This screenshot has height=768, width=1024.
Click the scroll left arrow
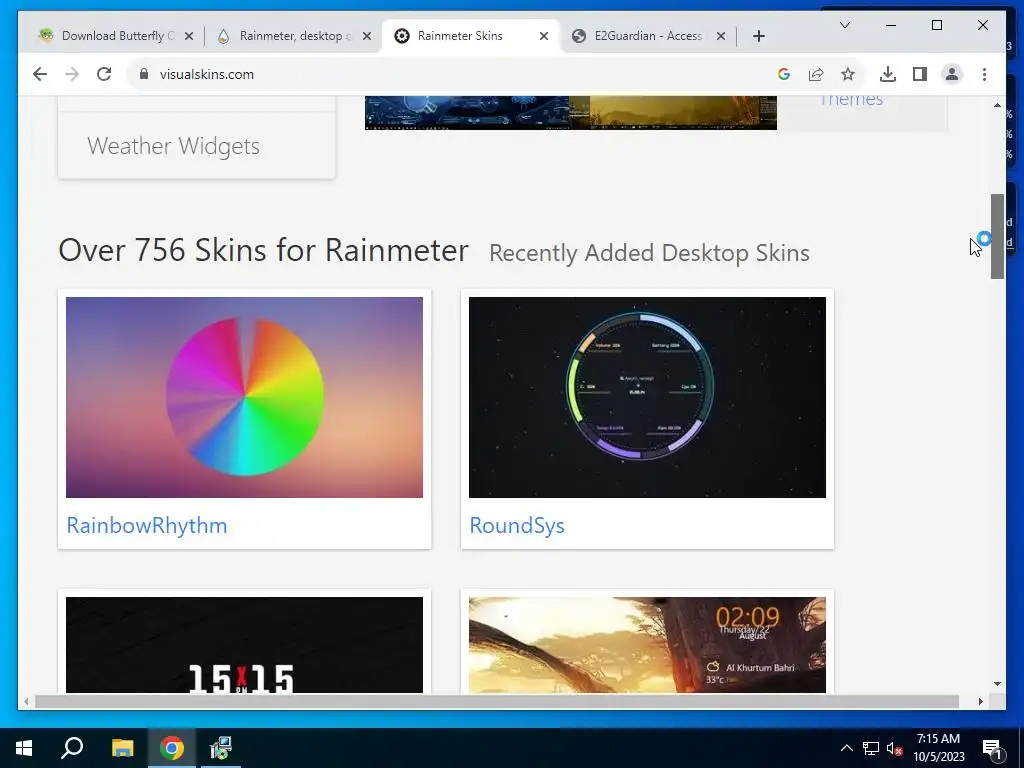(x=26, y=701)
